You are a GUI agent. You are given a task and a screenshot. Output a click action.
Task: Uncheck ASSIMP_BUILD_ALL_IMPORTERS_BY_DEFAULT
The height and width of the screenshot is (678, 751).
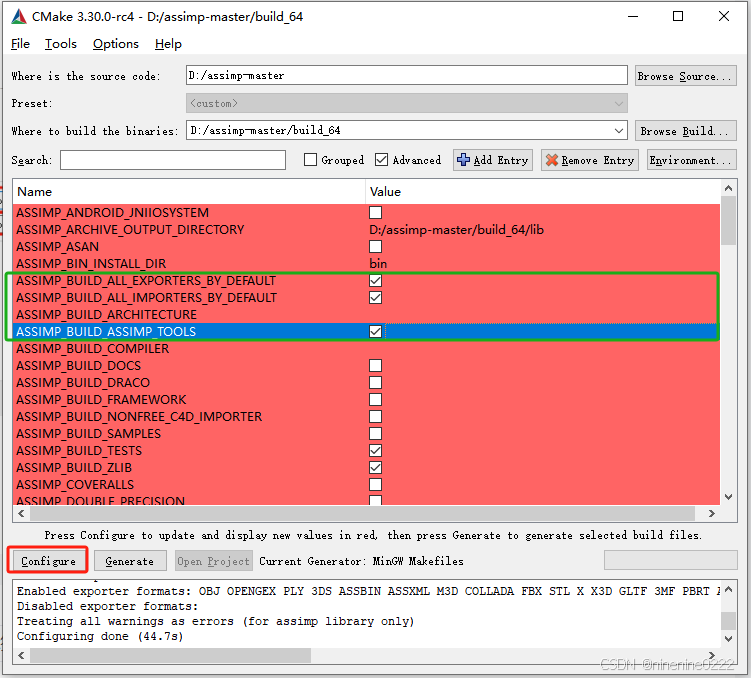tap(376, 298)
